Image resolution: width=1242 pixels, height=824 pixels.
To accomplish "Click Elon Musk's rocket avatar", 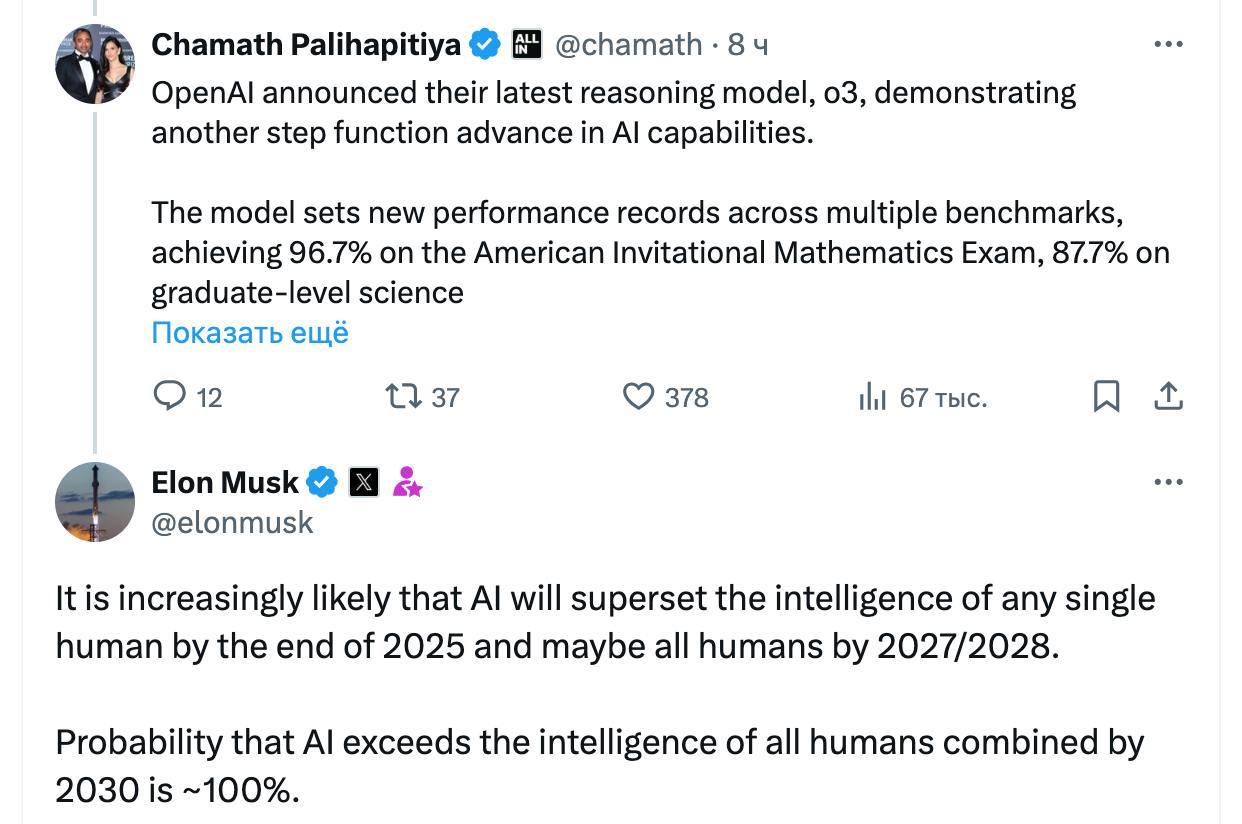I will pos(95,502).
